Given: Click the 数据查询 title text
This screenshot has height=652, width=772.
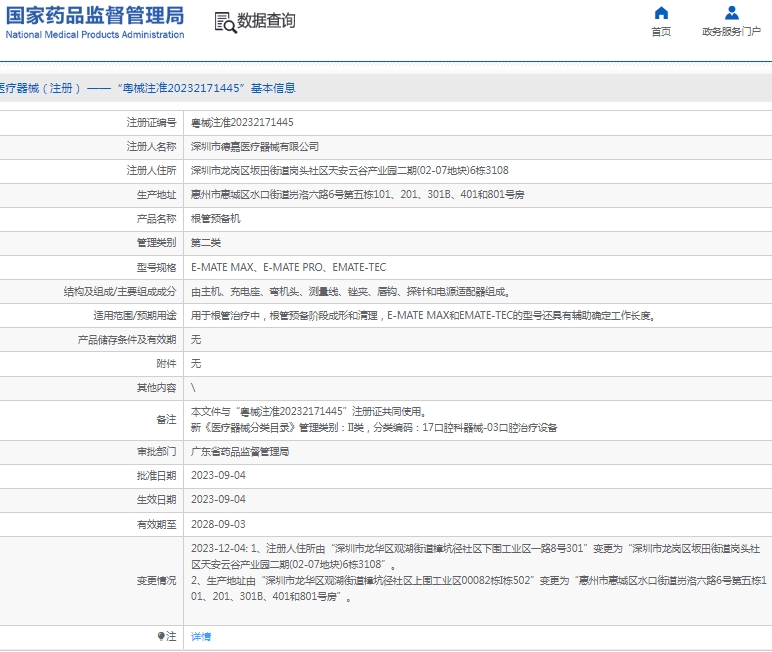Looking at the screenshot, I should click(266, 21).
